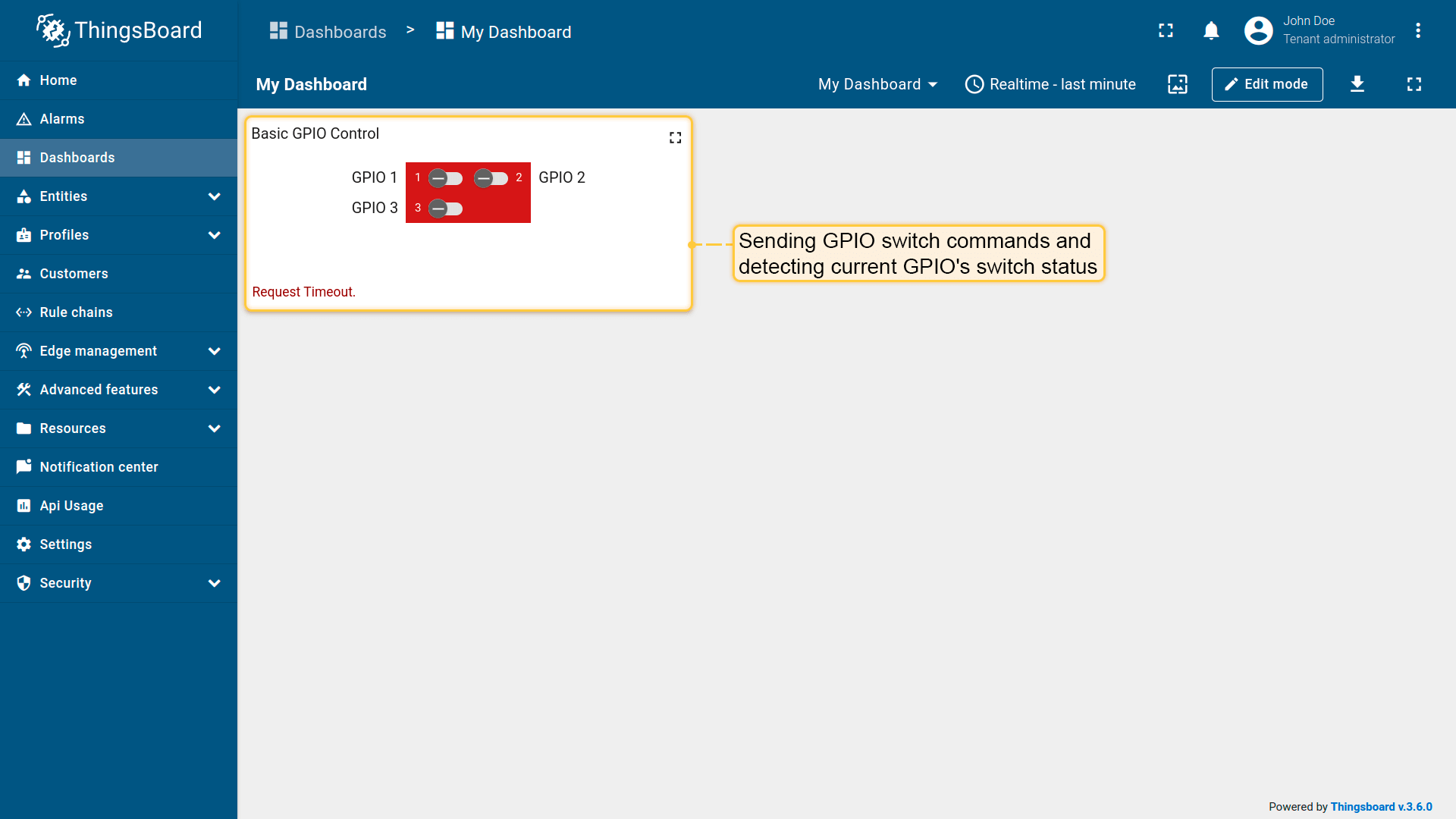
Task: Click the John Doe account avatar
Action: [1258, 30]
